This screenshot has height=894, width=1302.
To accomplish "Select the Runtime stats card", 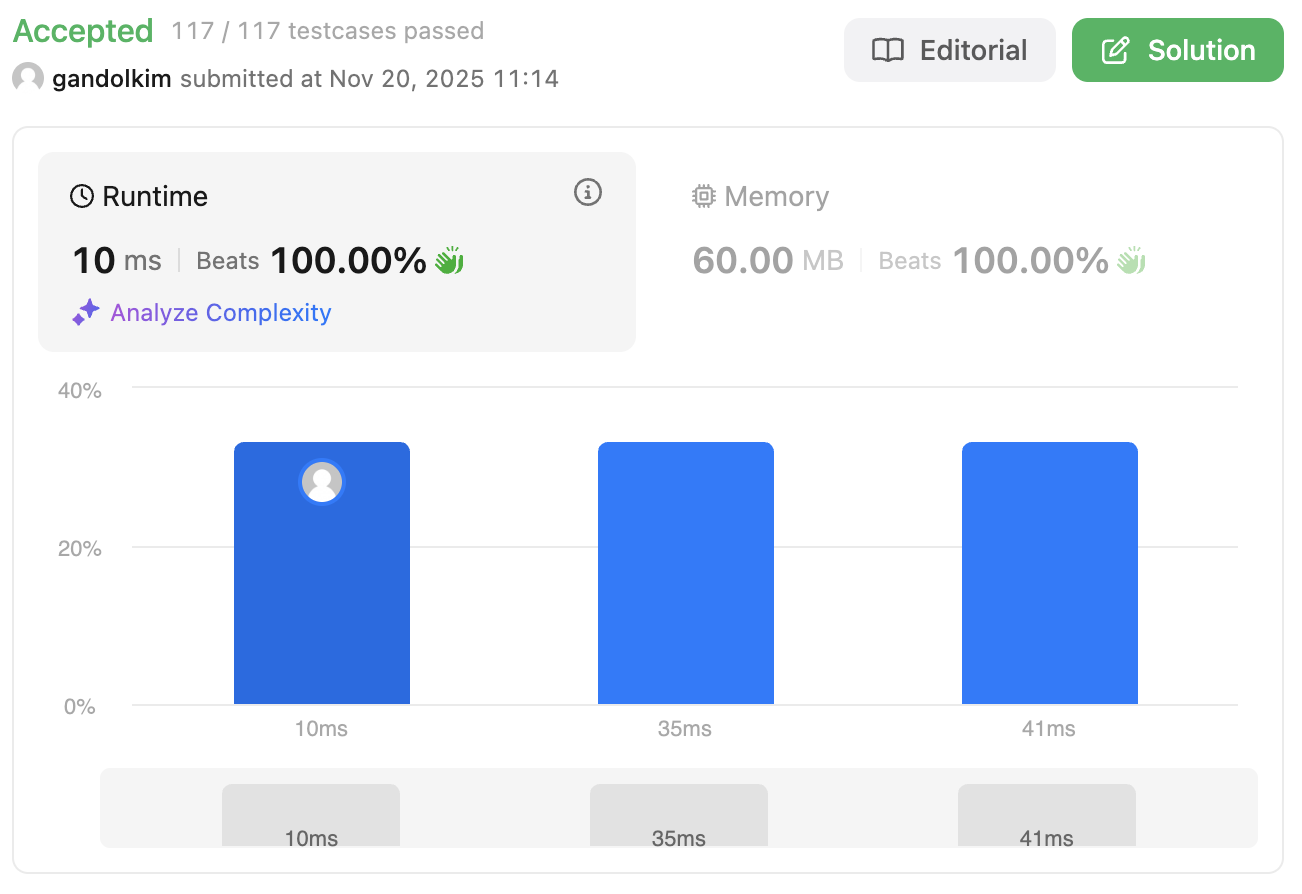I will [x=337, y=252].
